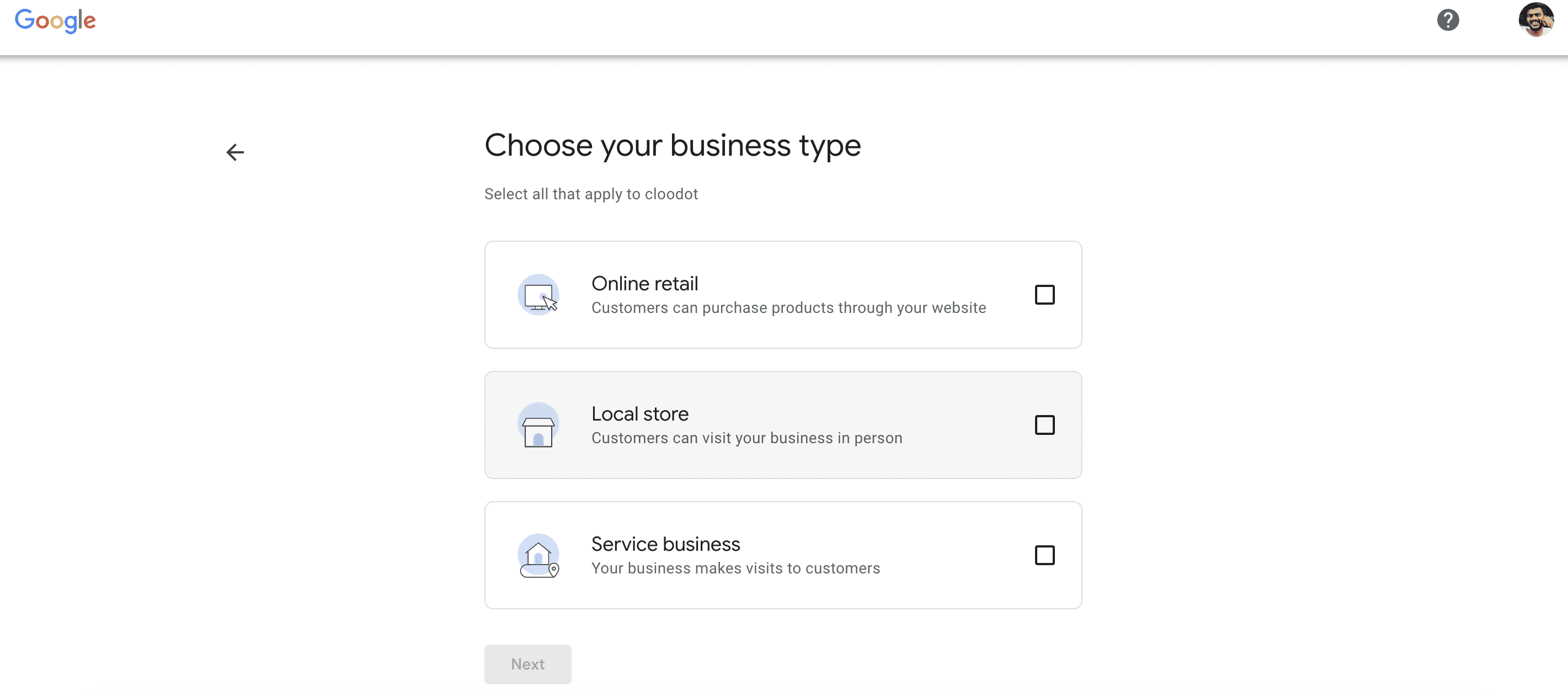The width and height of the screenshot is (1568, 691).
Task: Click the Service business house icon
Action: [538, 556]
